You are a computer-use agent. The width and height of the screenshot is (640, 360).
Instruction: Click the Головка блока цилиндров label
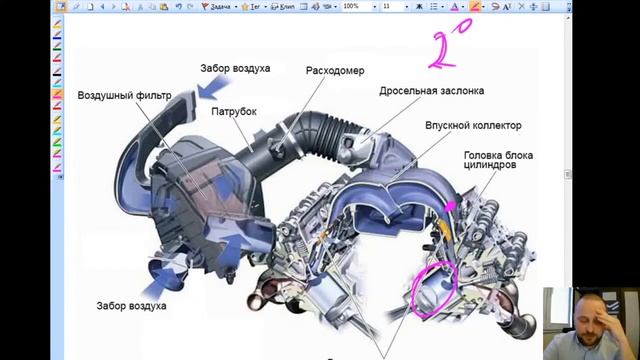coord(498,160)
